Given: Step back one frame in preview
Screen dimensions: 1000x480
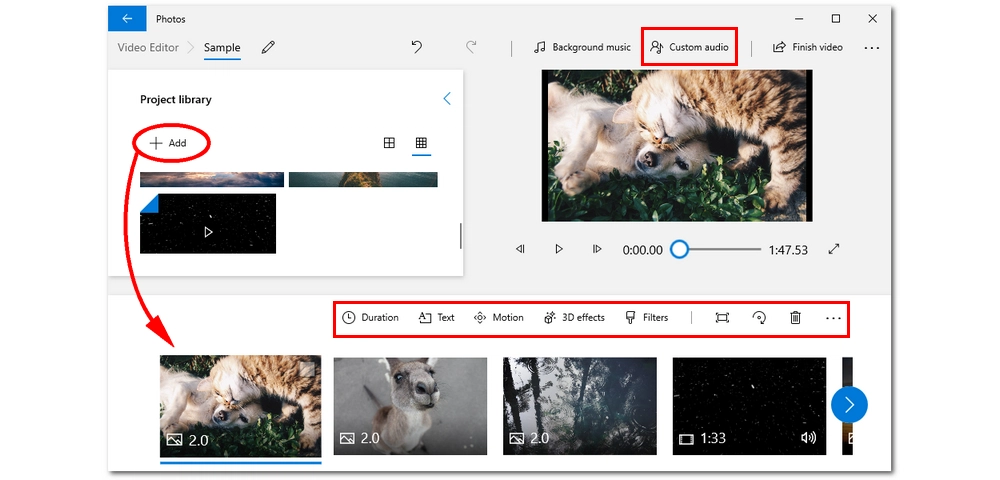Looking at the screenshot, I should coord(520,249).
